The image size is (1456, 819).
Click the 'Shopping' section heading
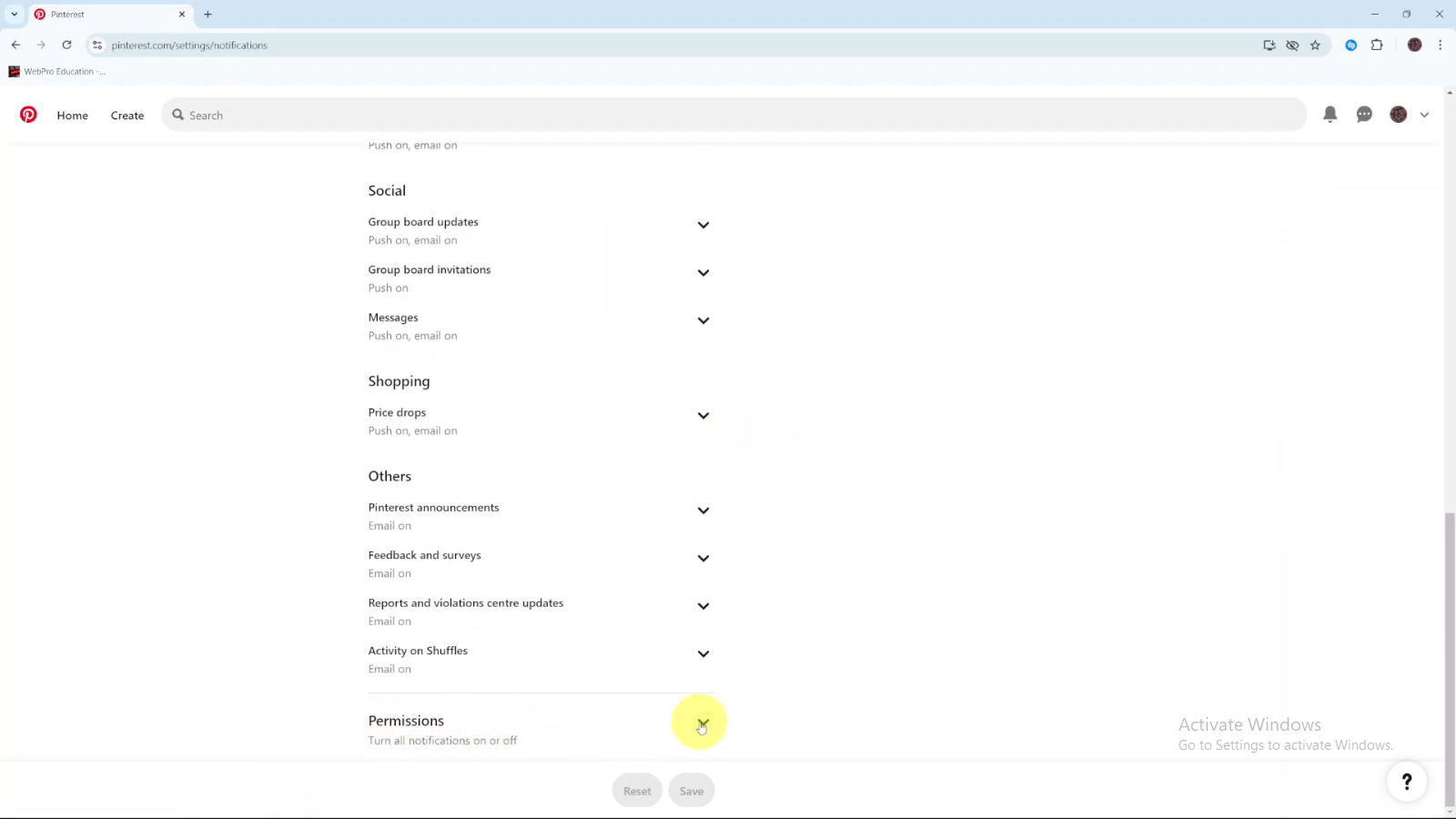point(399,381)
